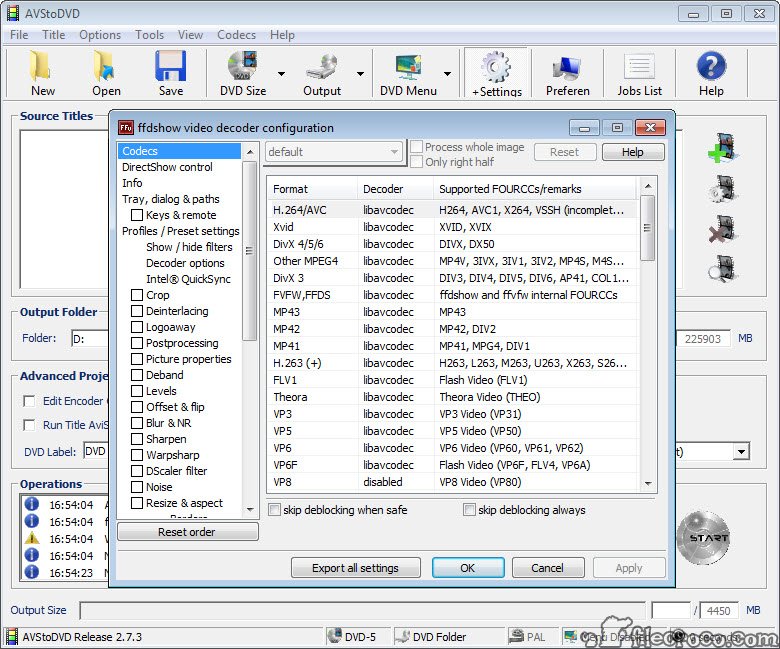
Task: Click the DVD Menu monitor icon
Action: coord(409,67)
